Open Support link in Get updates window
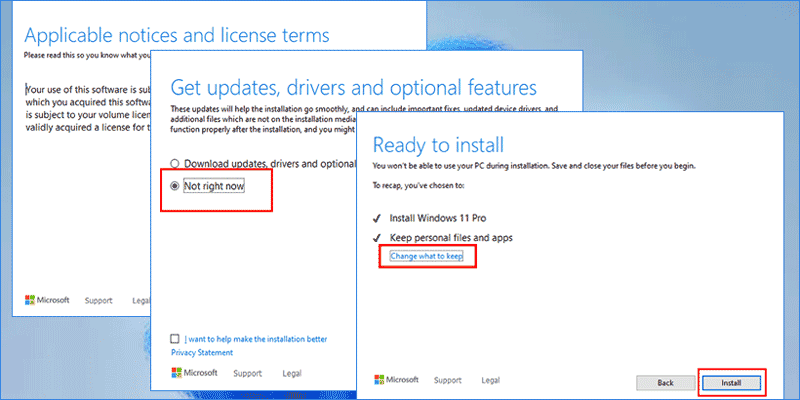Image resolution: width=800 pixels, height=400 pixels. click(247, 373)
